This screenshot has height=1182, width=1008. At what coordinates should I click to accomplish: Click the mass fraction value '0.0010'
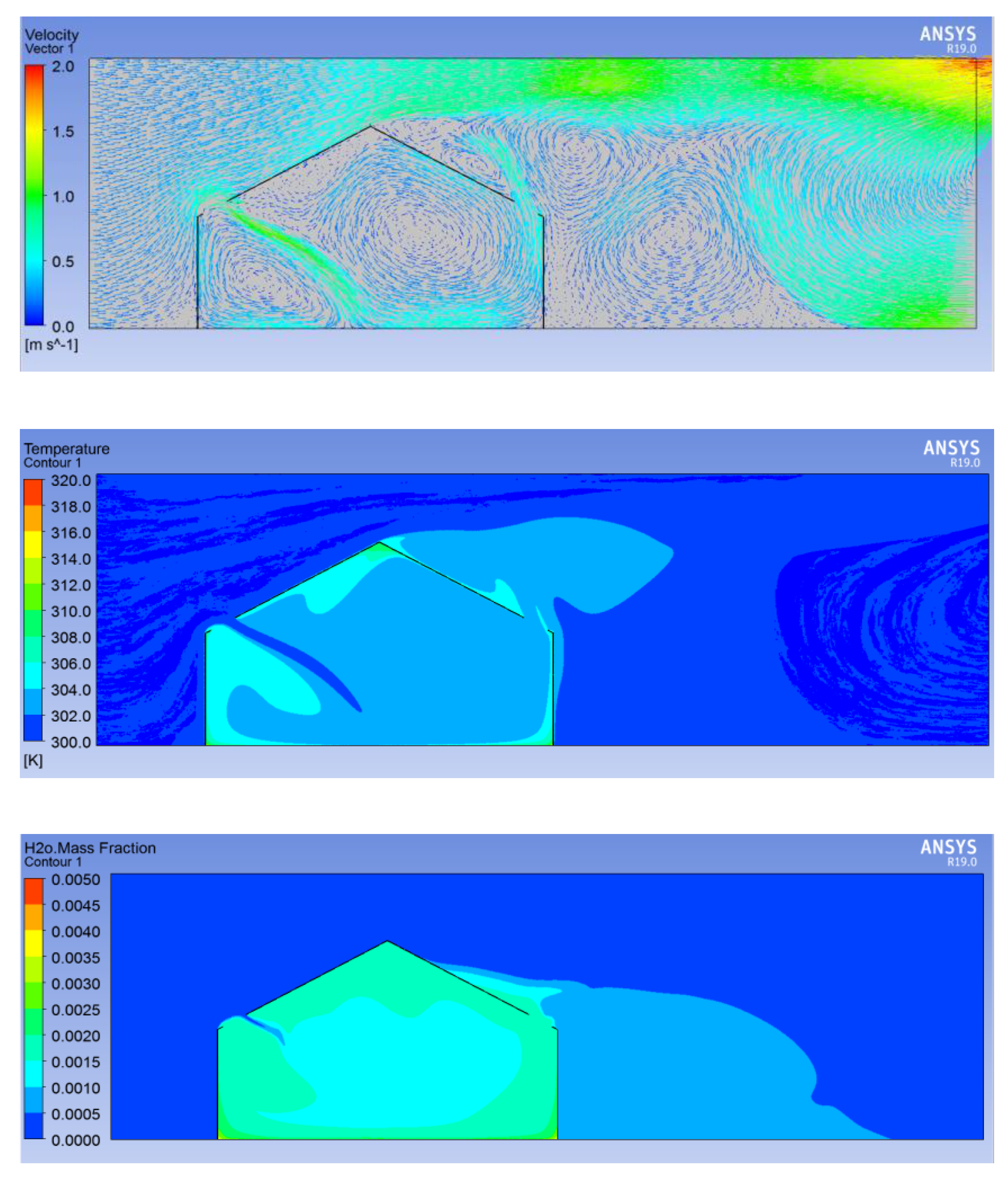tap(76, 1088)
